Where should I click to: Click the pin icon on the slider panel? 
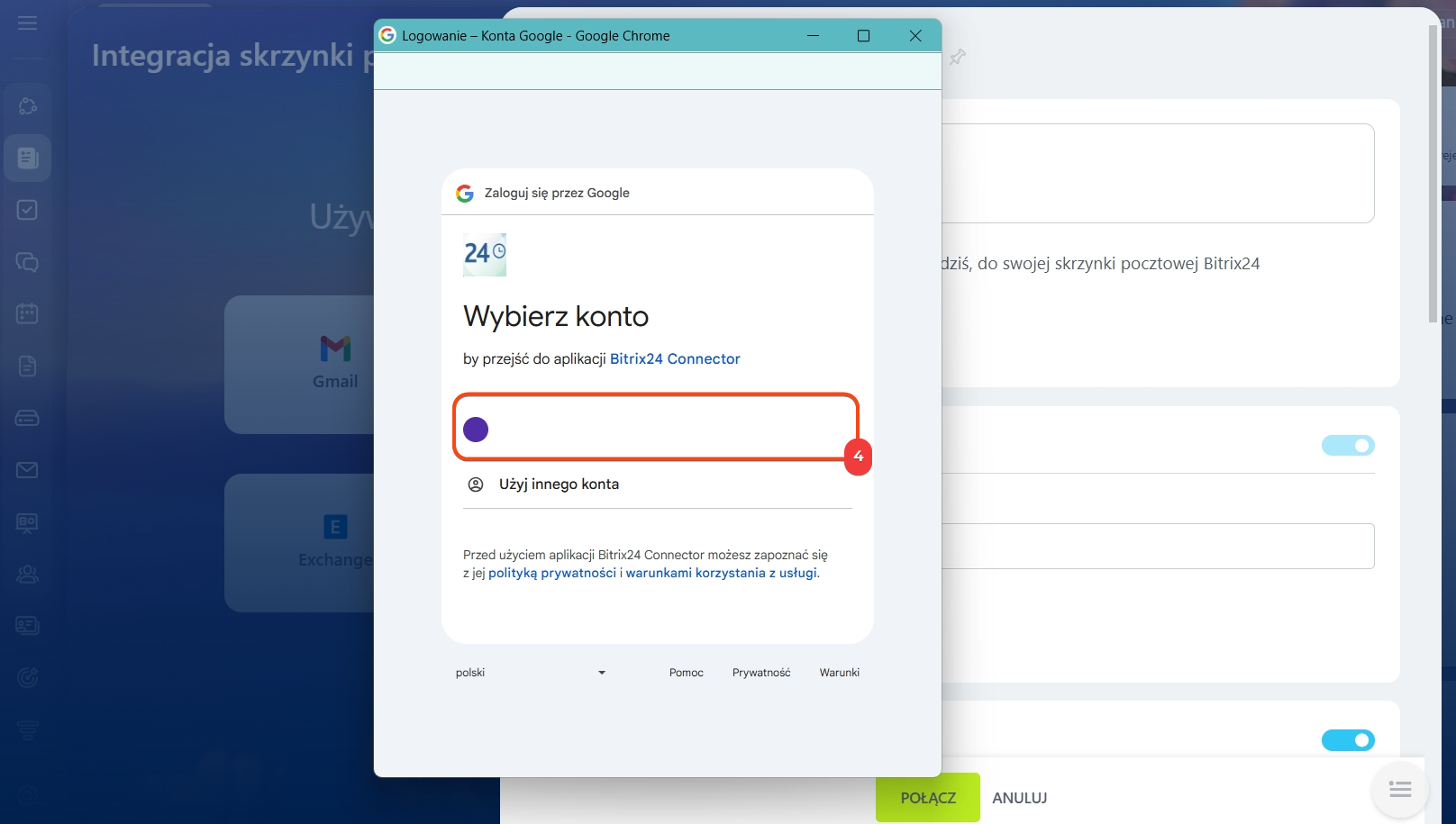957,57
